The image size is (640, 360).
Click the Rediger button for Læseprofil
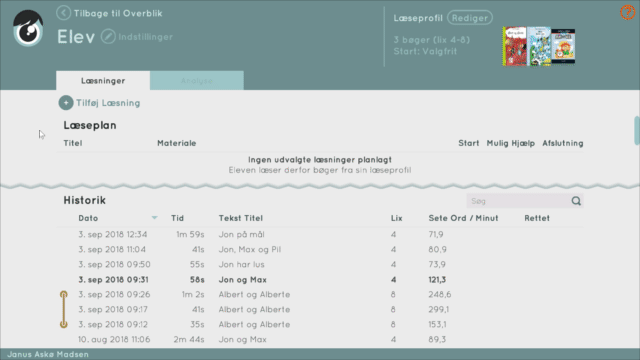(470, 18)
